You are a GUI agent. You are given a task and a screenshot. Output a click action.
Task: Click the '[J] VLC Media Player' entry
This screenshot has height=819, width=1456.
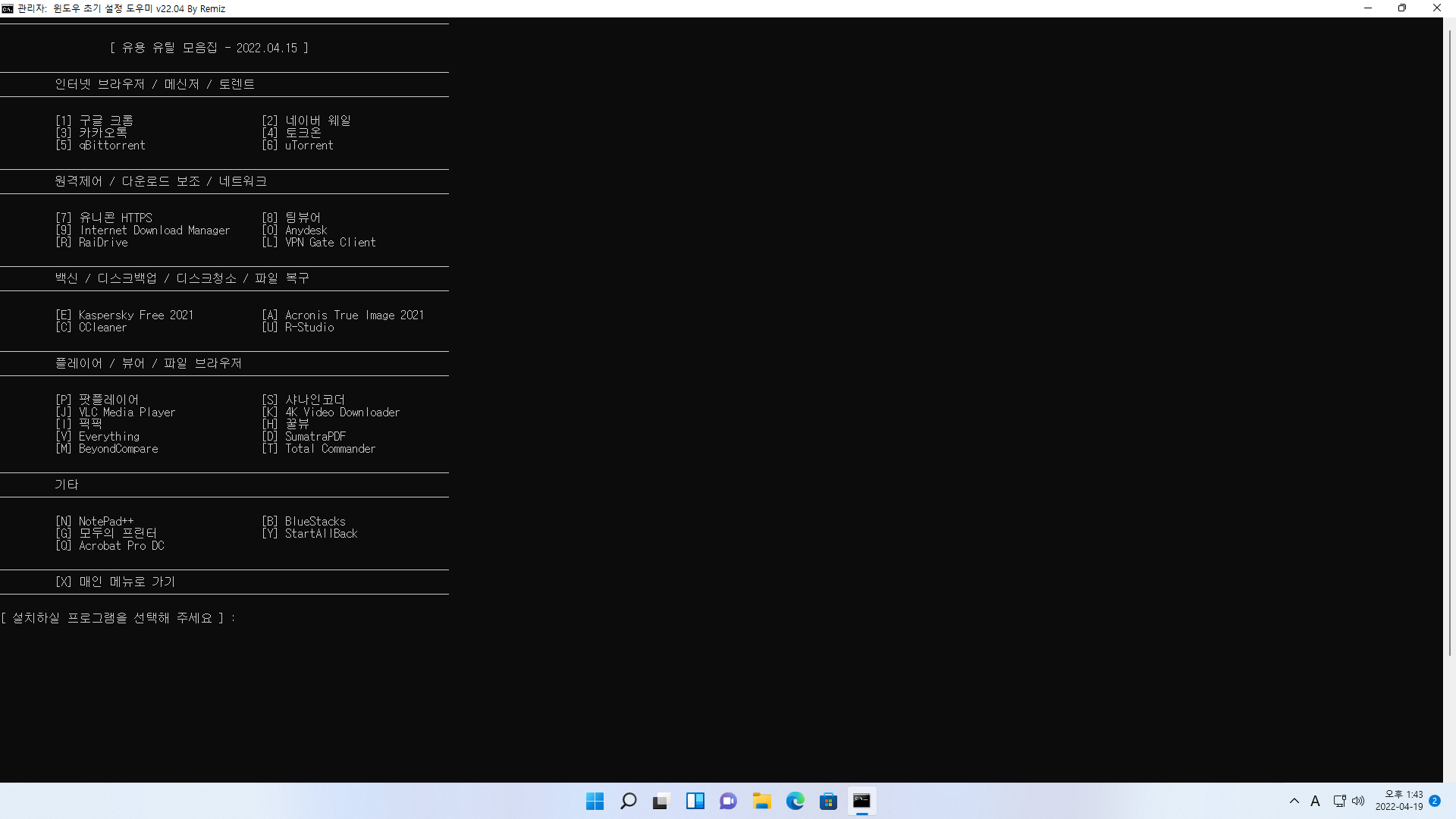click(116, 413)
